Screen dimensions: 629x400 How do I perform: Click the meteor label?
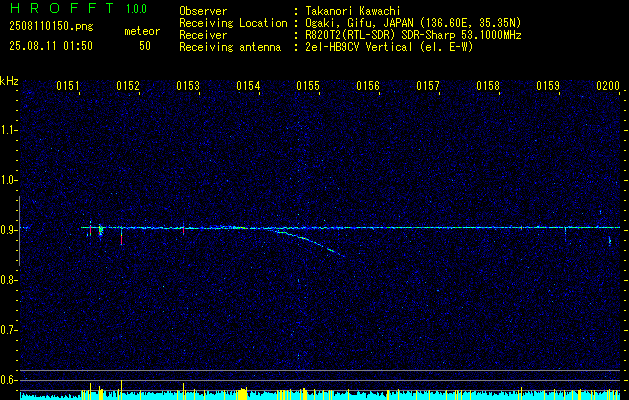(142, 31)
